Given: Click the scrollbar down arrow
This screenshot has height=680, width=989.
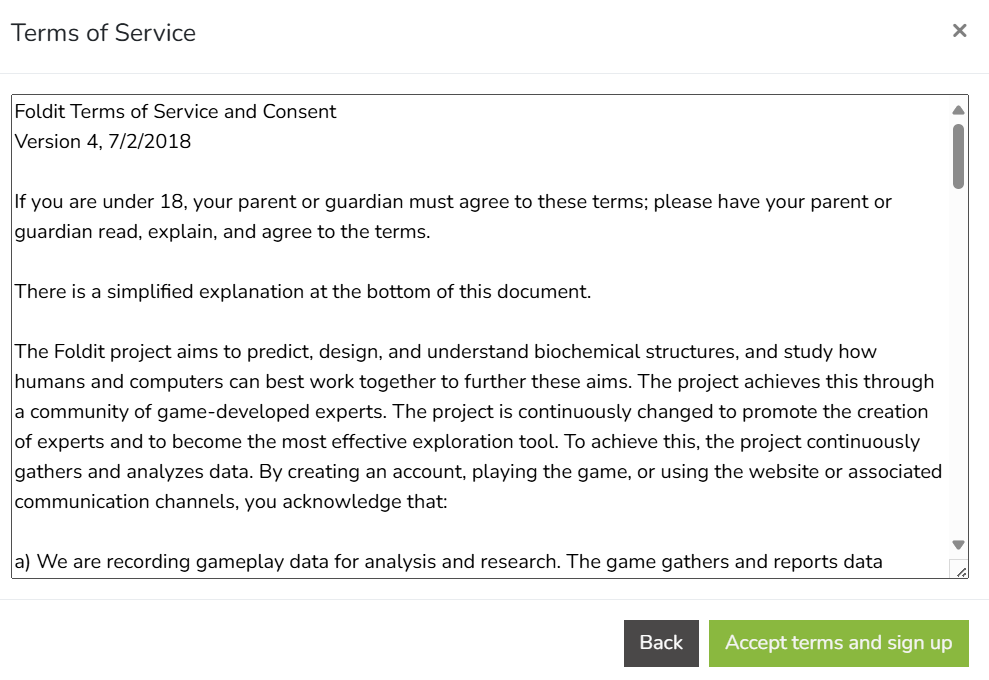Looking at the screenshot, I should point(958,545).
